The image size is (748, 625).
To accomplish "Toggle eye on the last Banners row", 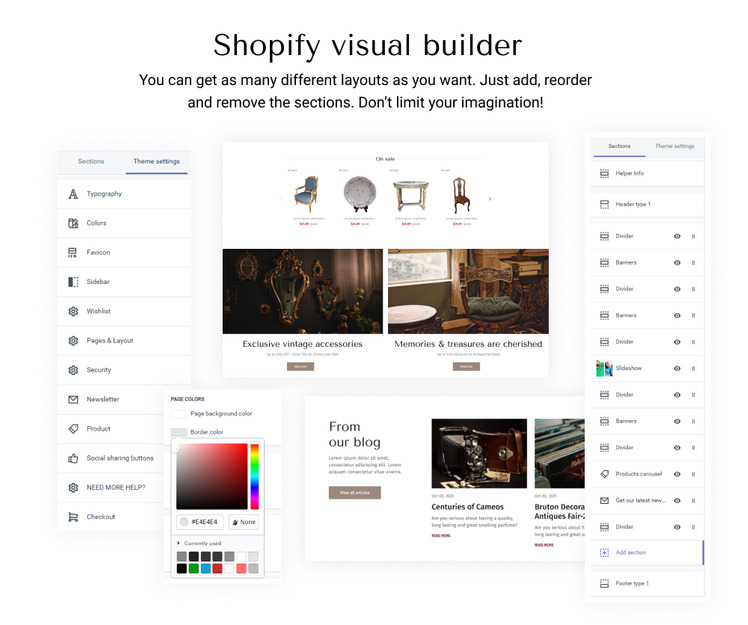I will (677, 421).
